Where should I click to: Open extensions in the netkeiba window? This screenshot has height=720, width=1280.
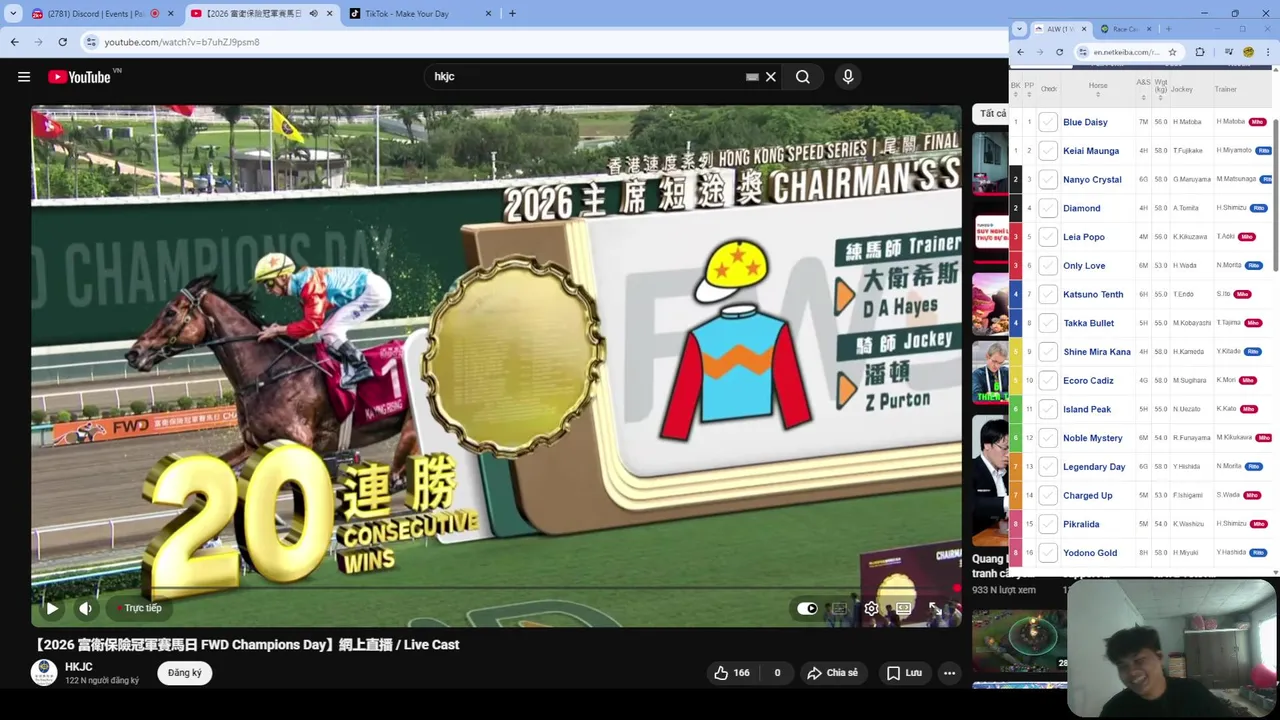click(1200, 52)
